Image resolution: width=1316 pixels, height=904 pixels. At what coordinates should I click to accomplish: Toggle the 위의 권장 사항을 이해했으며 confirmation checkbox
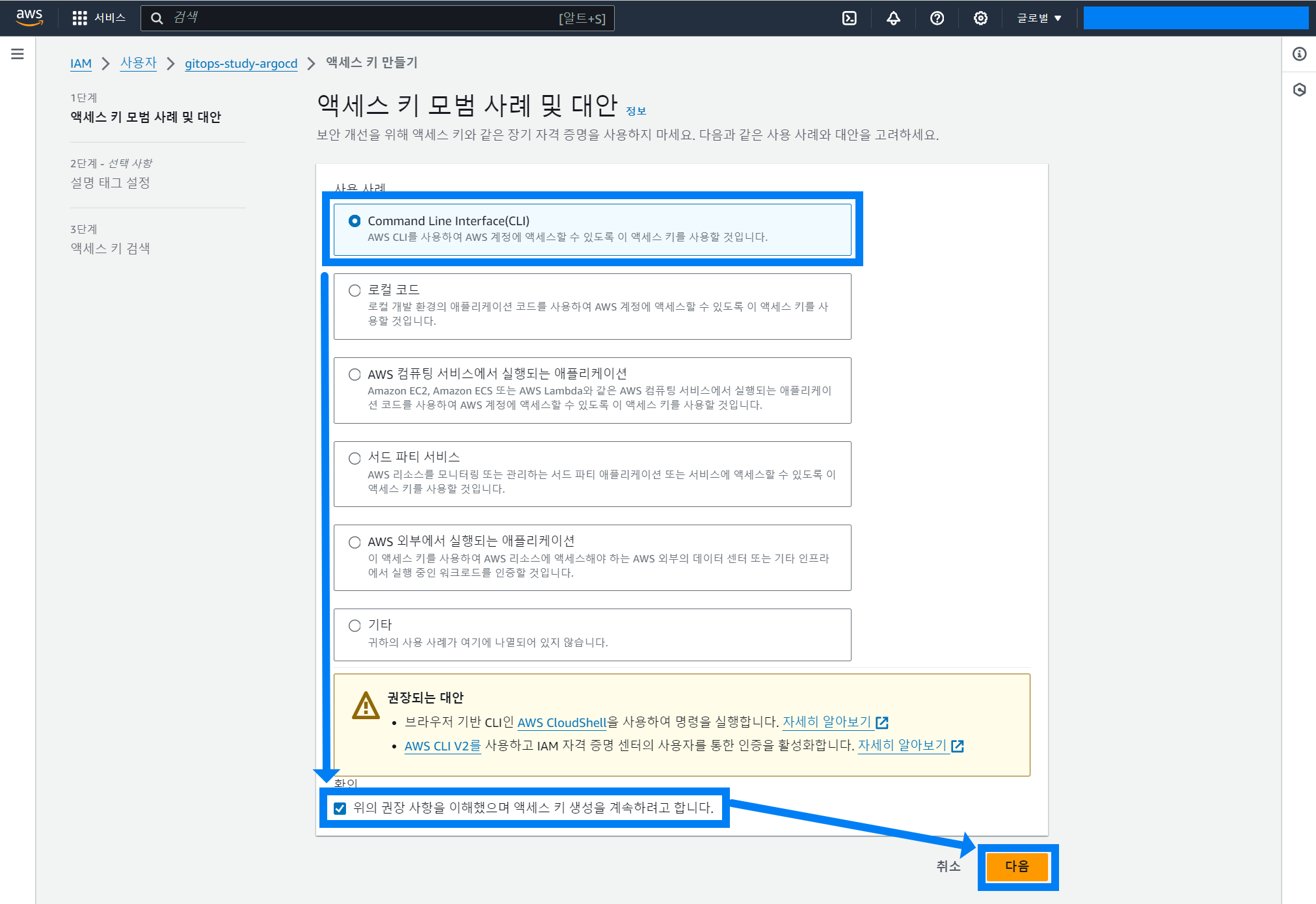[340, 808]
